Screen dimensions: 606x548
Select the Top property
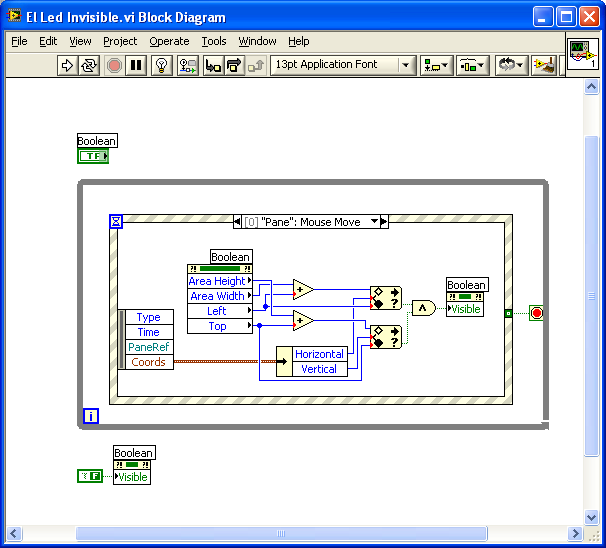point(220,326)
